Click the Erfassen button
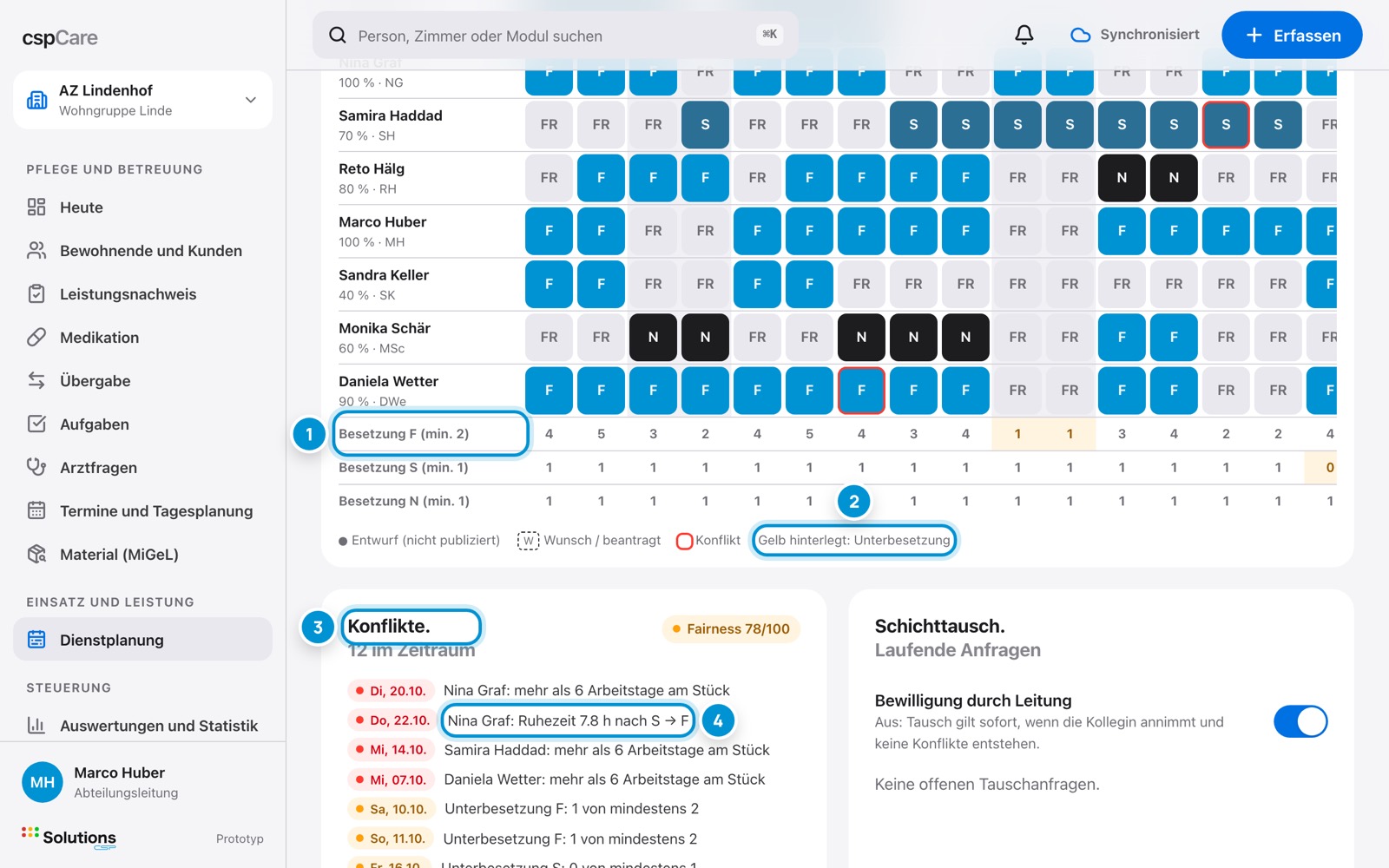 point(1292,35)
